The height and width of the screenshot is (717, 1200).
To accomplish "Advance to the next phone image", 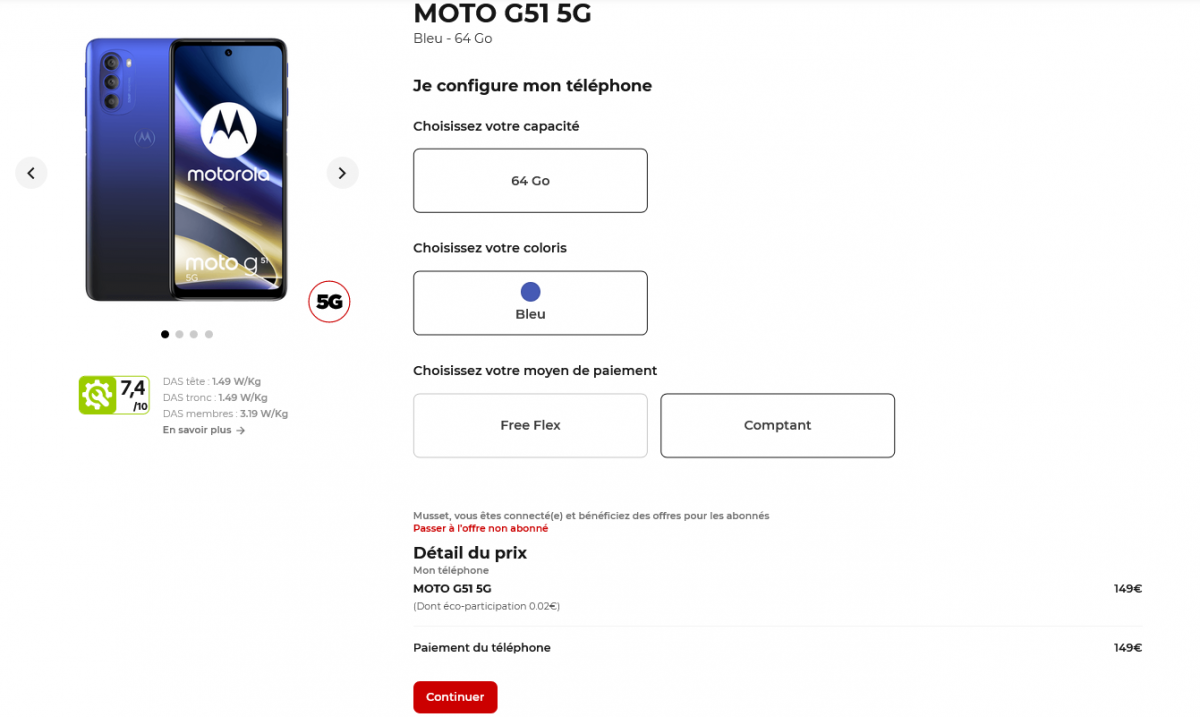I will click(x=342, y=173).
